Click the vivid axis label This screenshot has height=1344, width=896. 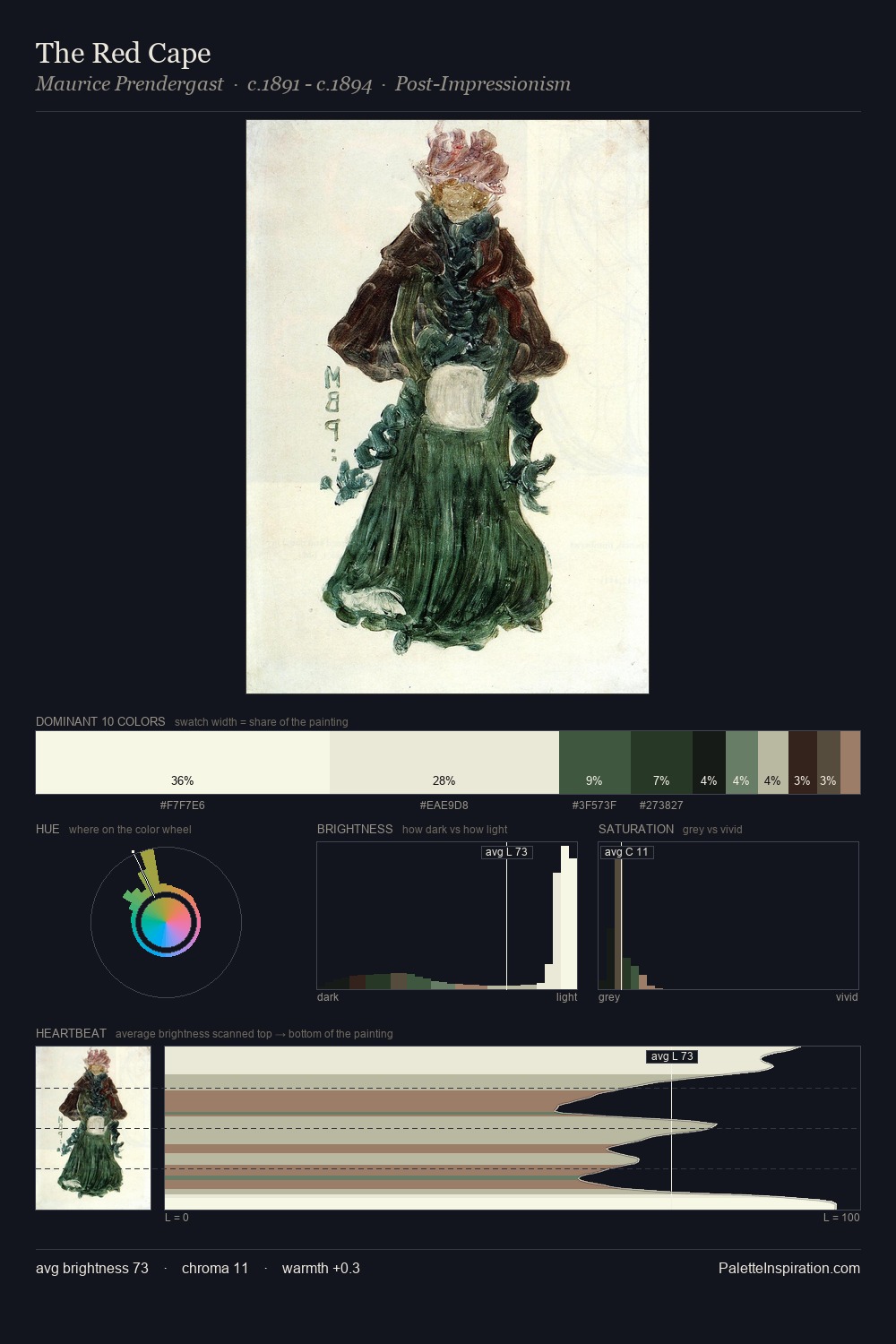tap(847, 997)
